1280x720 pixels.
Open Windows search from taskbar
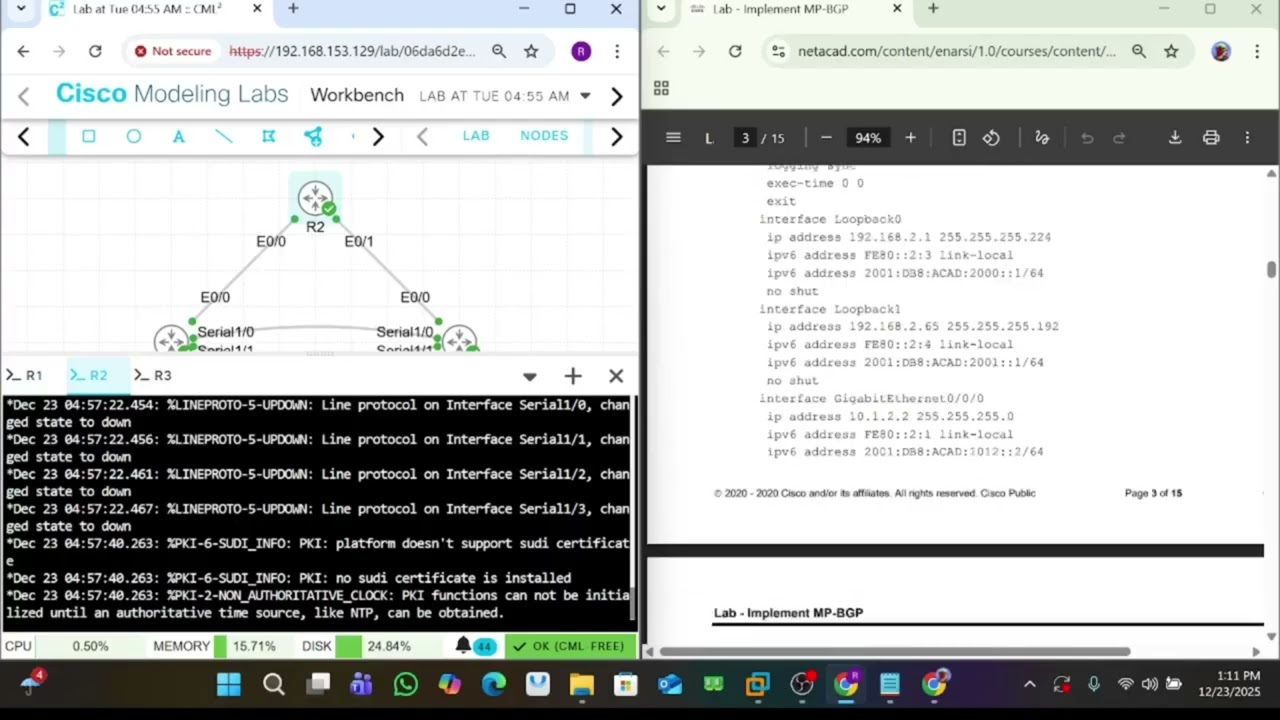tap(273, 685)
